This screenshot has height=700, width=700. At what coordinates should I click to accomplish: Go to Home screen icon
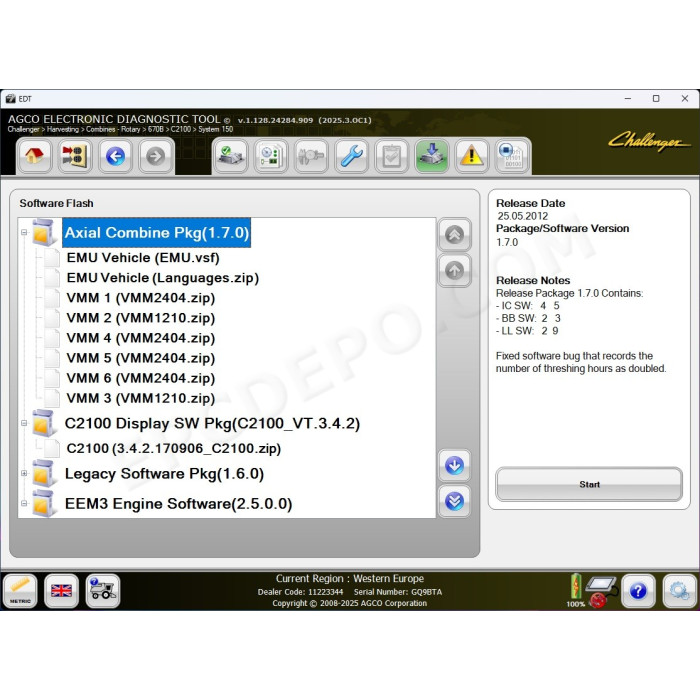click(34, 156)
